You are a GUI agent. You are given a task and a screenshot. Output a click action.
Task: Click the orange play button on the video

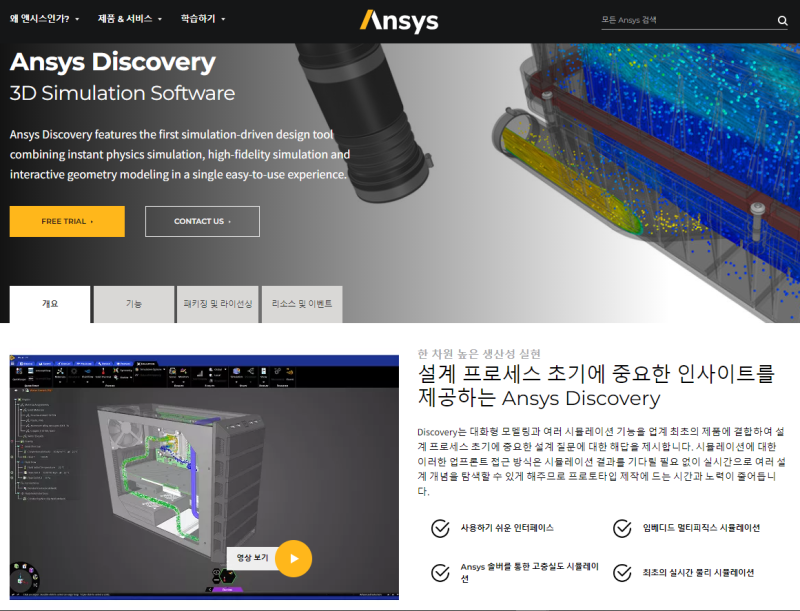[293, 559]
